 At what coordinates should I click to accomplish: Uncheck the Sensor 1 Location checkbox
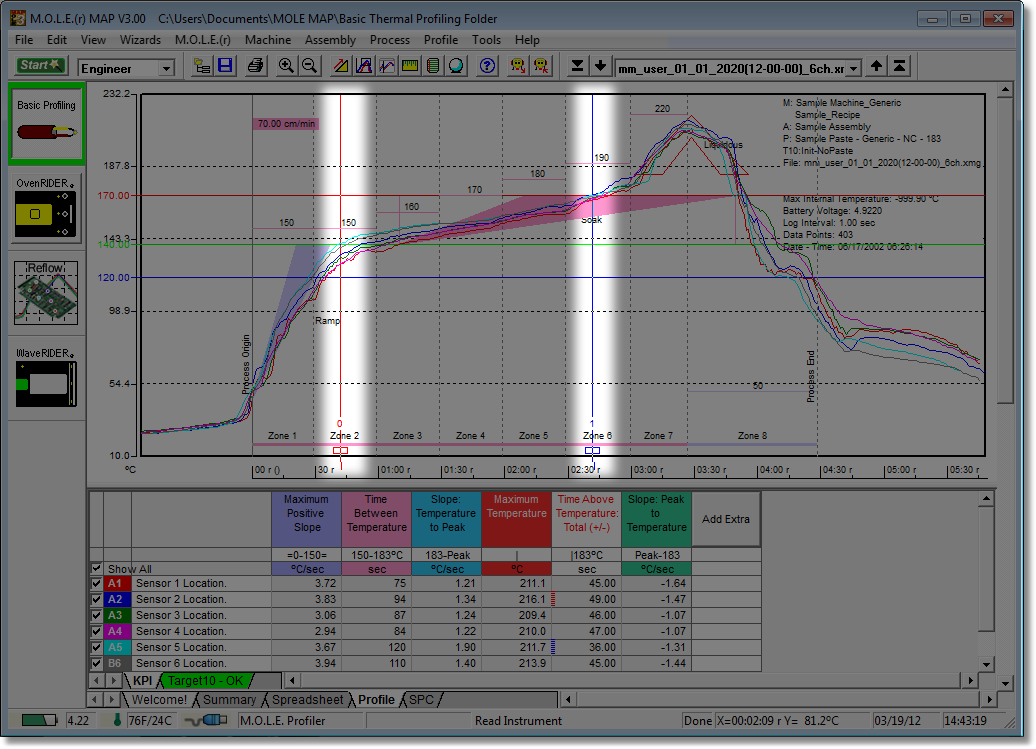click(96, 583)
